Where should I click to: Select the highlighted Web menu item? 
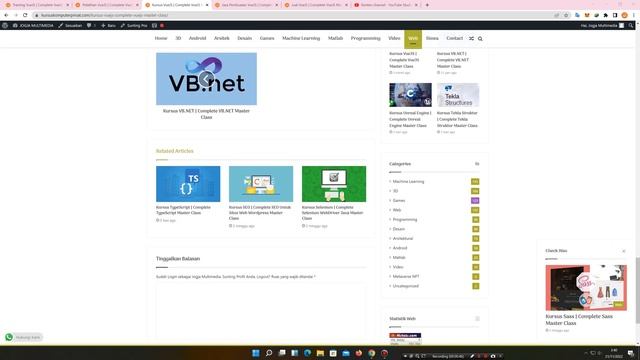[x=413, y=39]
